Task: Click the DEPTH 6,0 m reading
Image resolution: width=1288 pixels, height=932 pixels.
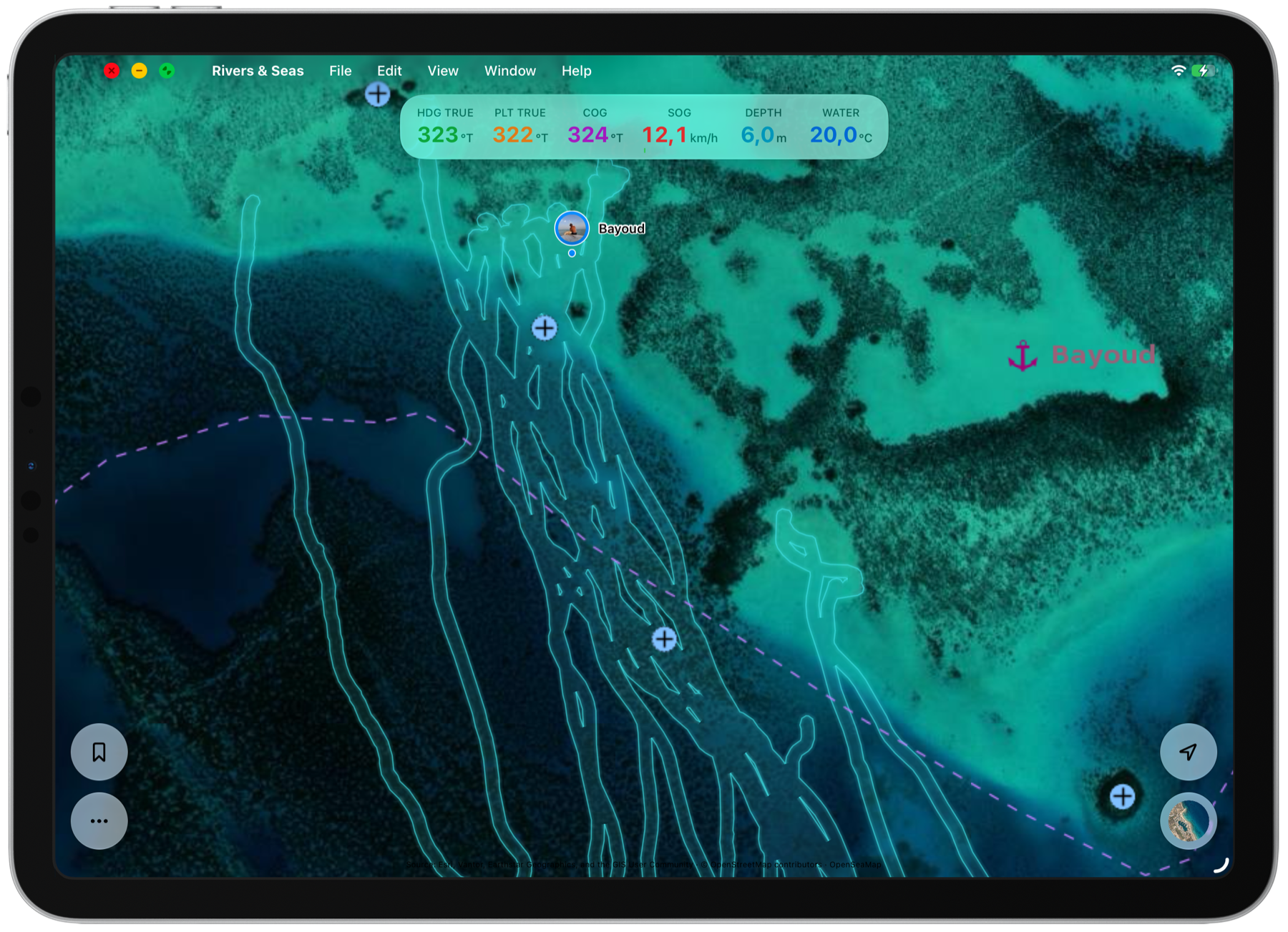Action: point(763,127)
